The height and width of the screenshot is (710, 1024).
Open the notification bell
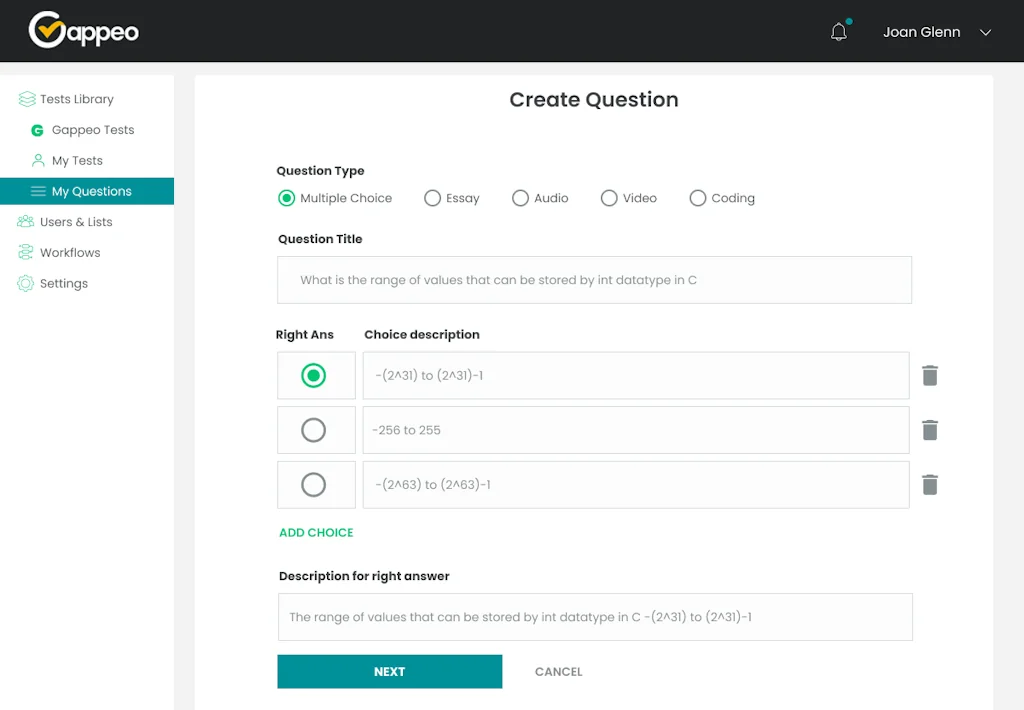838,31
